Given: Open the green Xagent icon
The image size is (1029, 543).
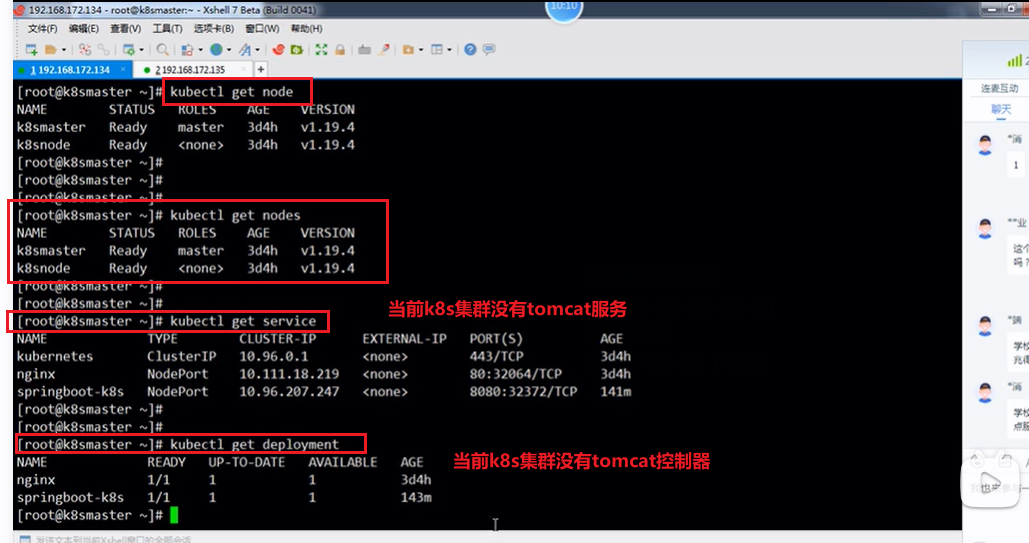Looking at the screenshot, I should click(x=297, y=49).
